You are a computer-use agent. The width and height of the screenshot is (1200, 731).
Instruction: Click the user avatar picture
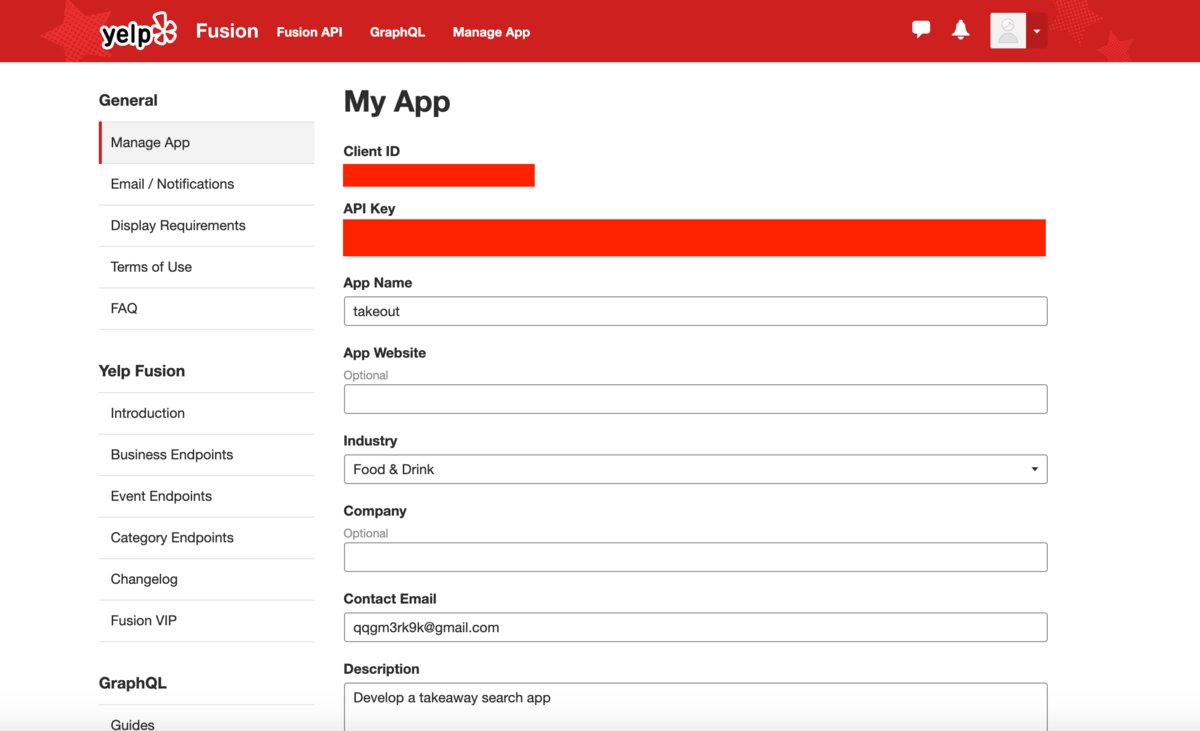coord(1008,31)
